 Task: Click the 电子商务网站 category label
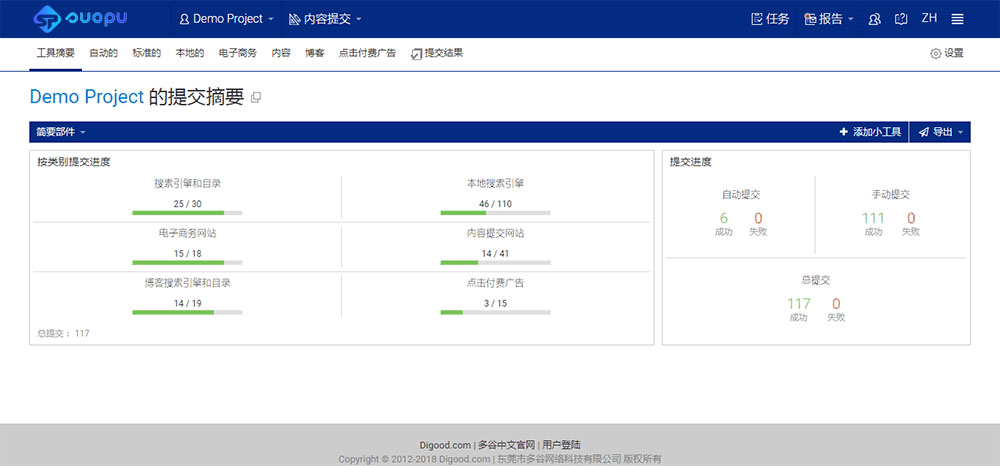coord(188,233)
